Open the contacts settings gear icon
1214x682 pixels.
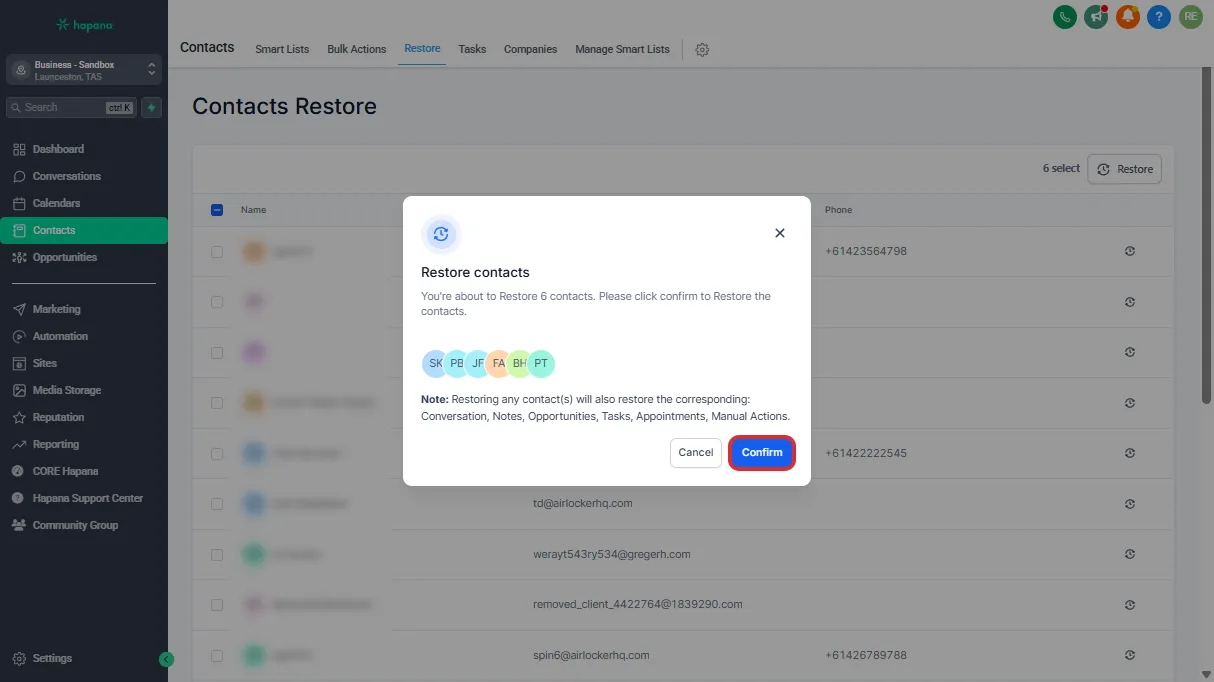pyautogui.click(x=702, y=50)
